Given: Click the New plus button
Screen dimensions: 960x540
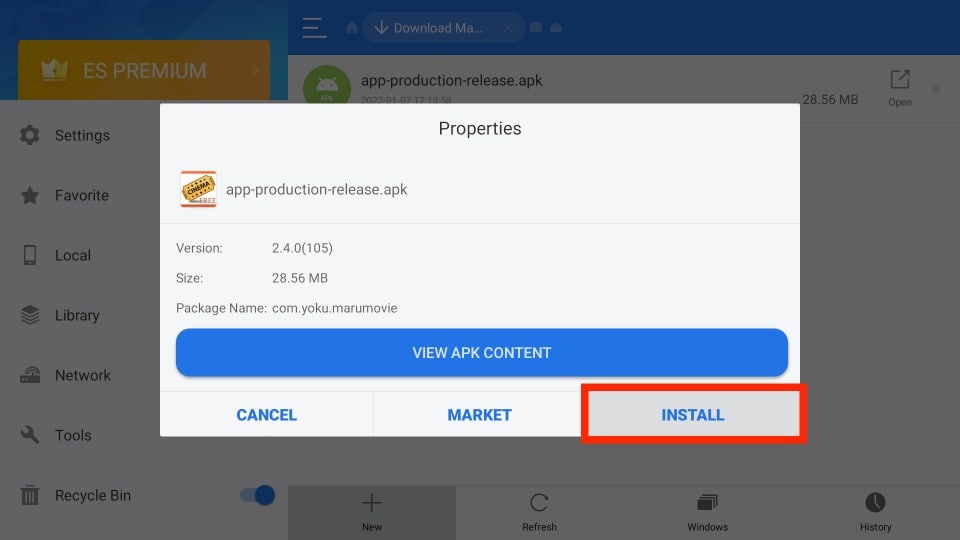Looking at the screenshot, I should point(372,512).
